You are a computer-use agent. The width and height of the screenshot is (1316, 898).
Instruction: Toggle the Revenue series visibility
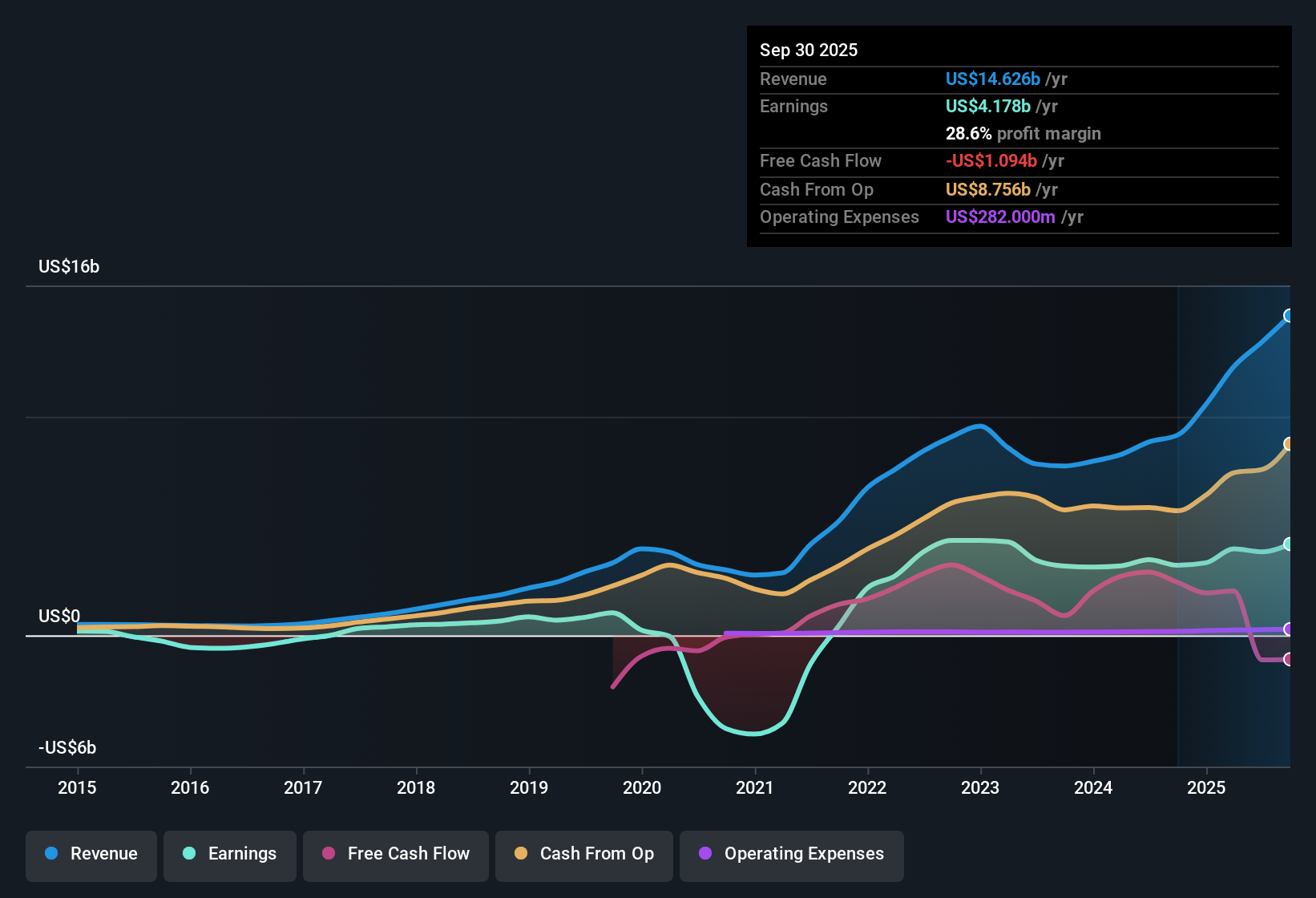pyautogui.click(x=91, y=854)
